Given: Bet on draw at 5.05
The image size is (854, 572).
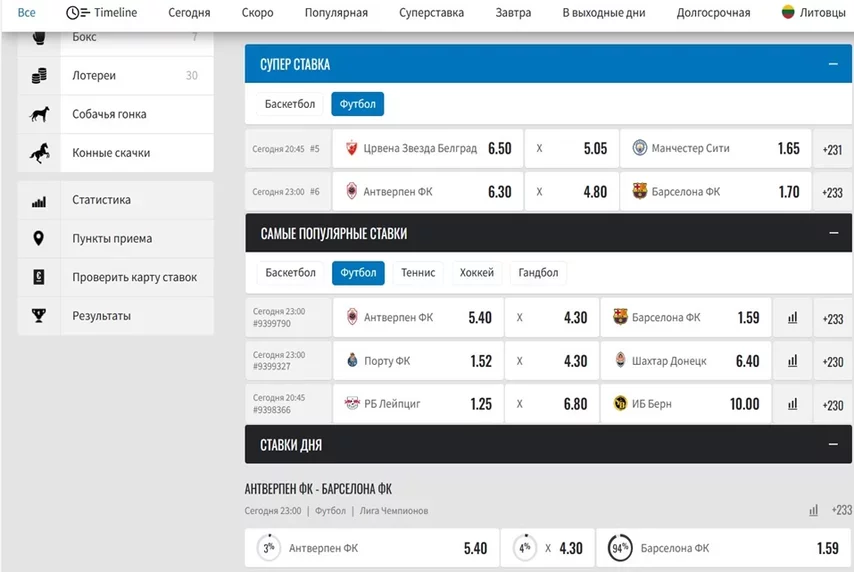Looking at the screenshot, I should pos(571,148).
